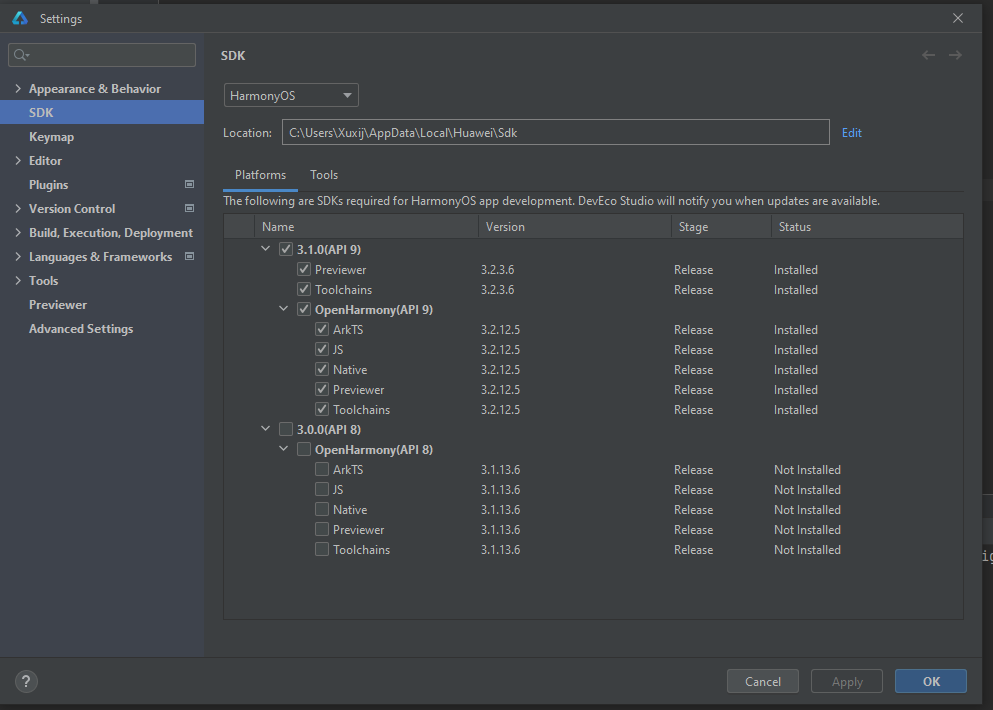Image resolution: width=993 pixels, height=710 pixels.
Task: Click 'Not Installed' status of ArkTS row
Action: 807,469
